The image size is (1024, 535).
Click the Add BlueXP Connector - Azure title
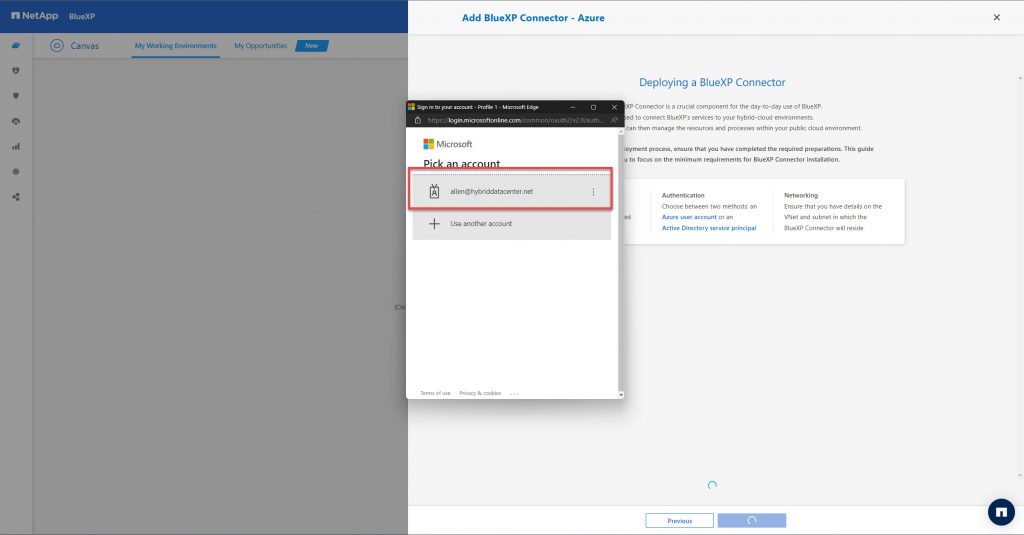click(533, 18)
